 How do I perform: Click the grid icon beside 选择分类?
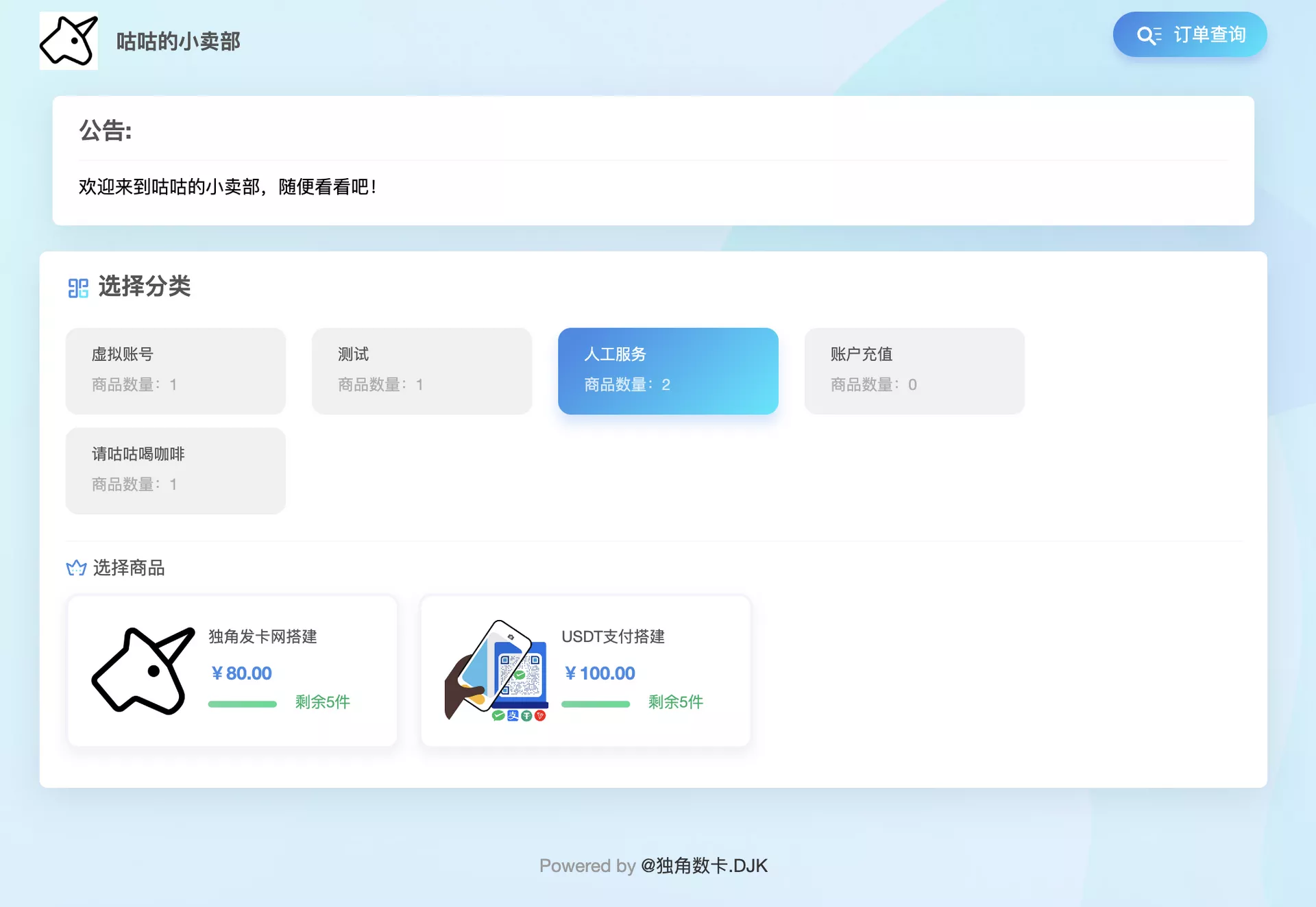78,288
